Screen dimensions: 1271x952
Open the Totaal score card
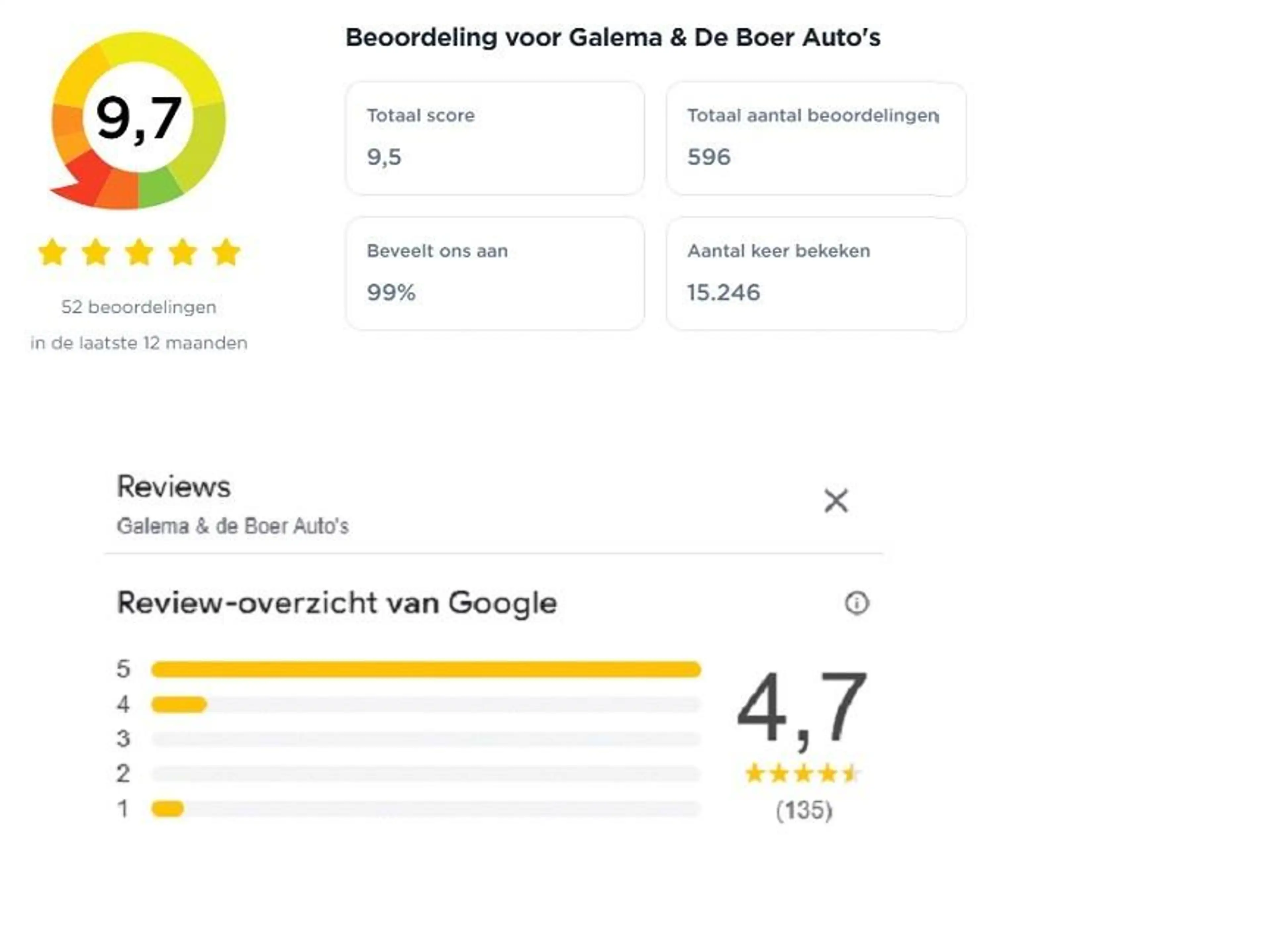point(495,138)
